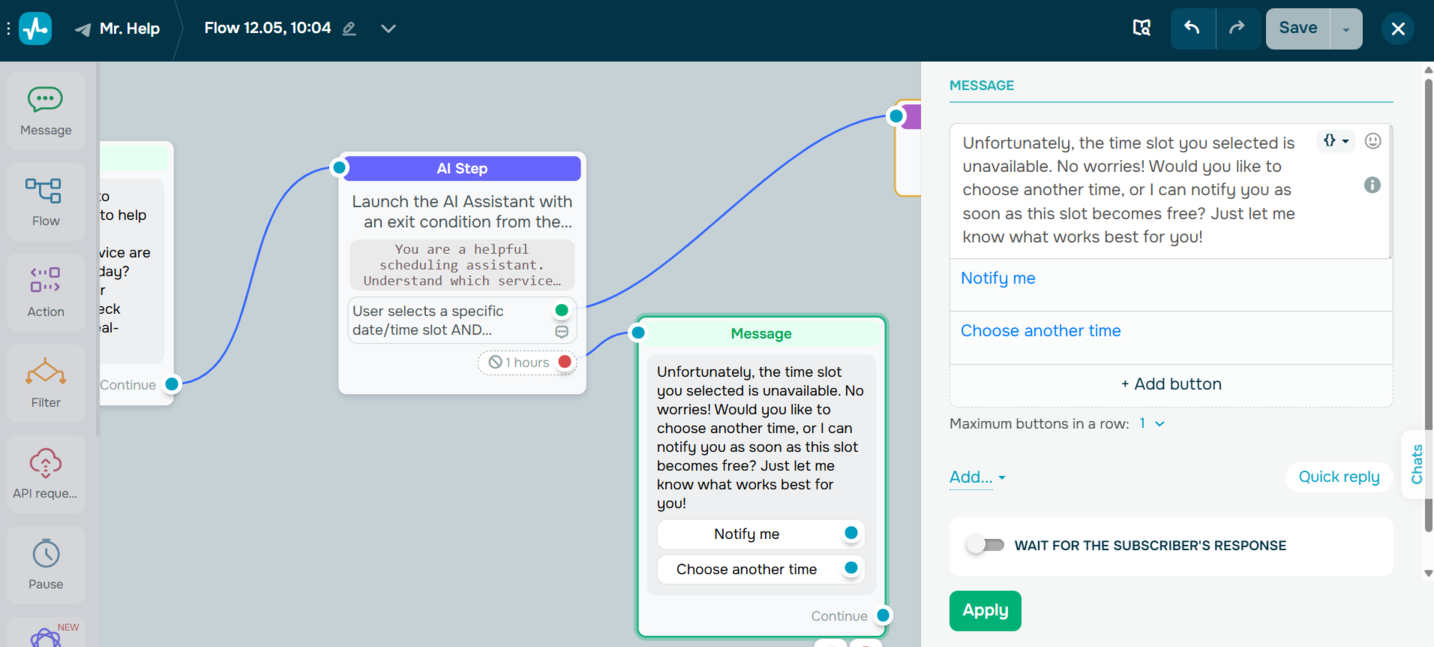Click the red 1 hours timeout connector
The height and width of the screenshot is (647, 1434).
565,362
